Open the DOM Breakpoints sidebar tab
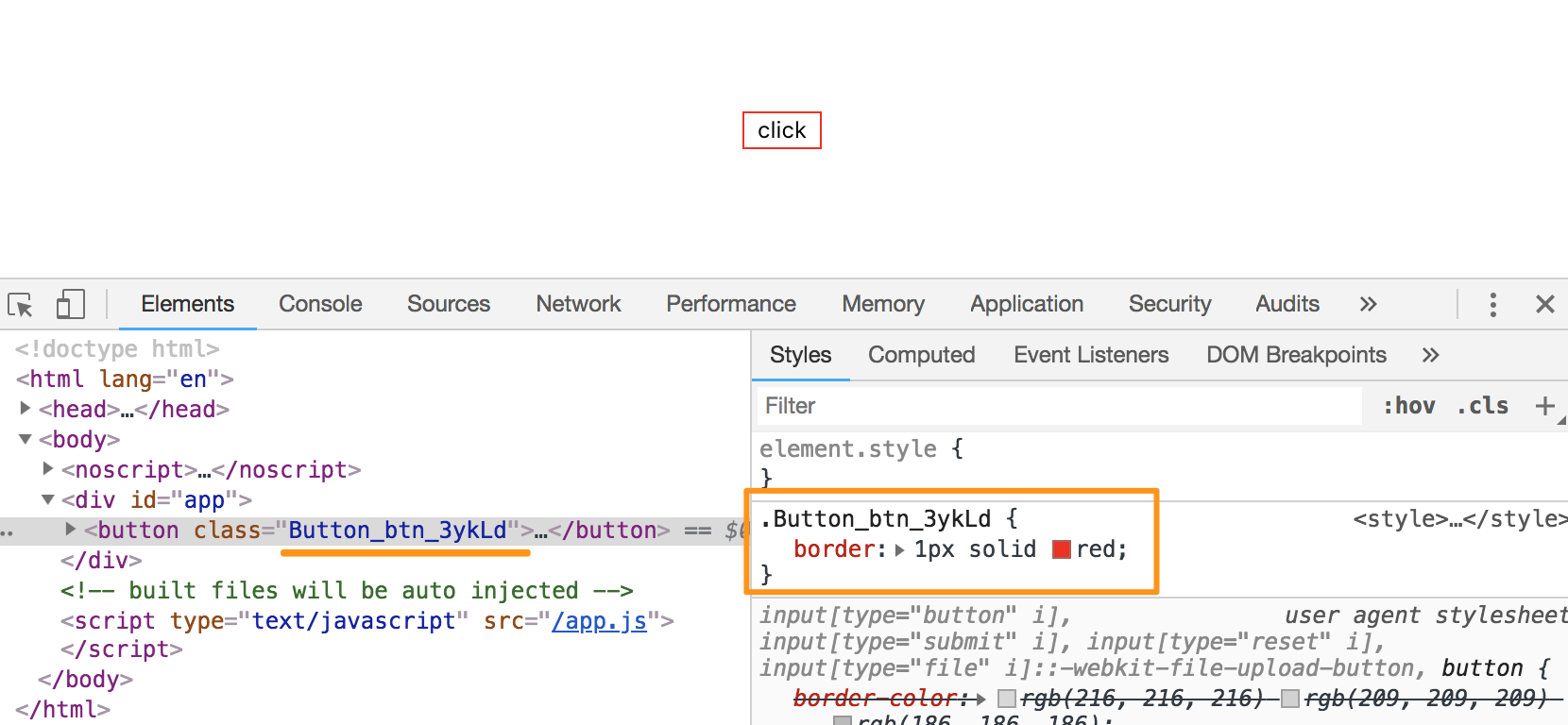Screen dimensions: 1568x725 tap(1296, 355)
